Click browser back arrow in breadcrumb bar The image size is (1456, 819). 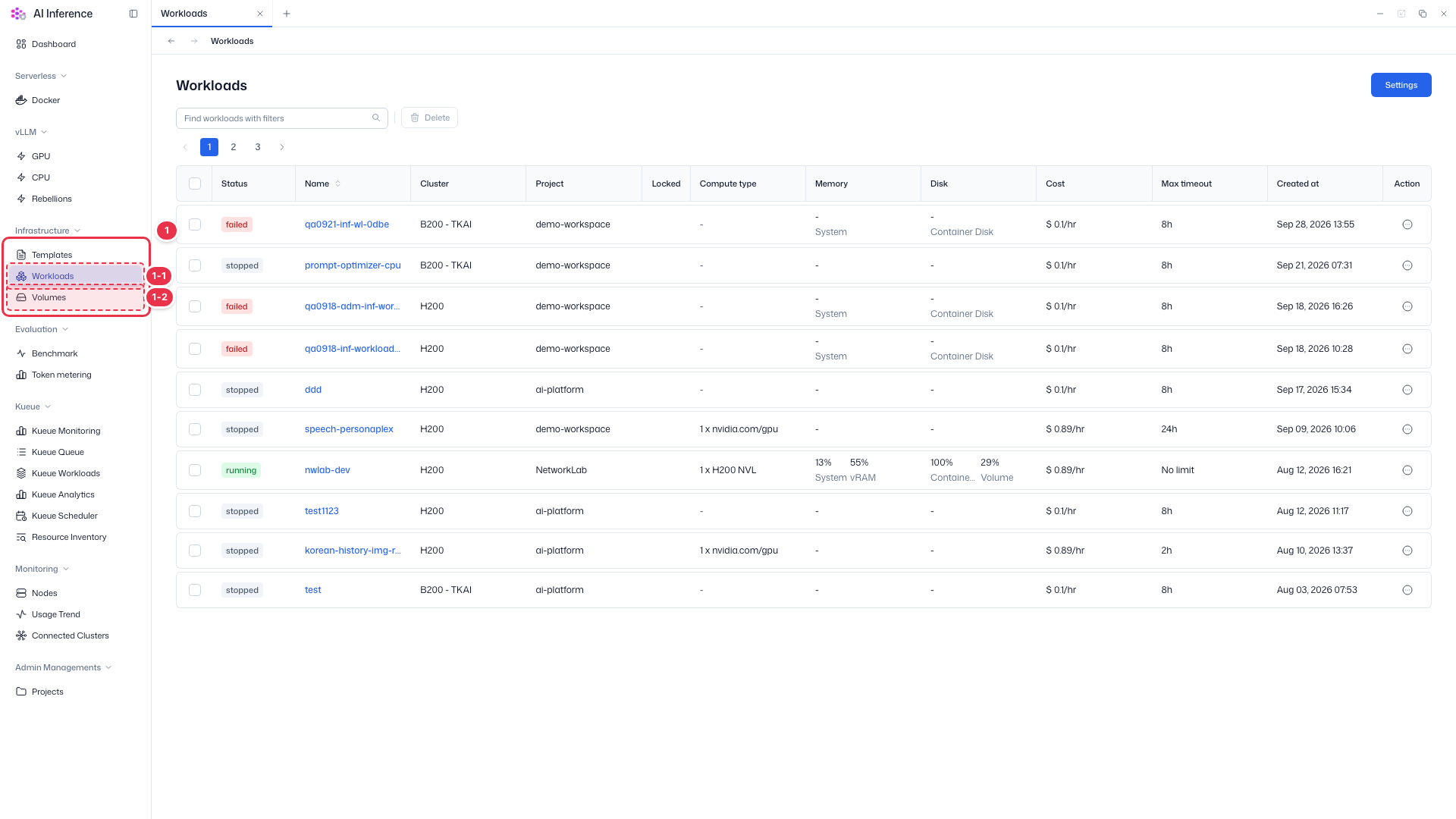point(171,41)
